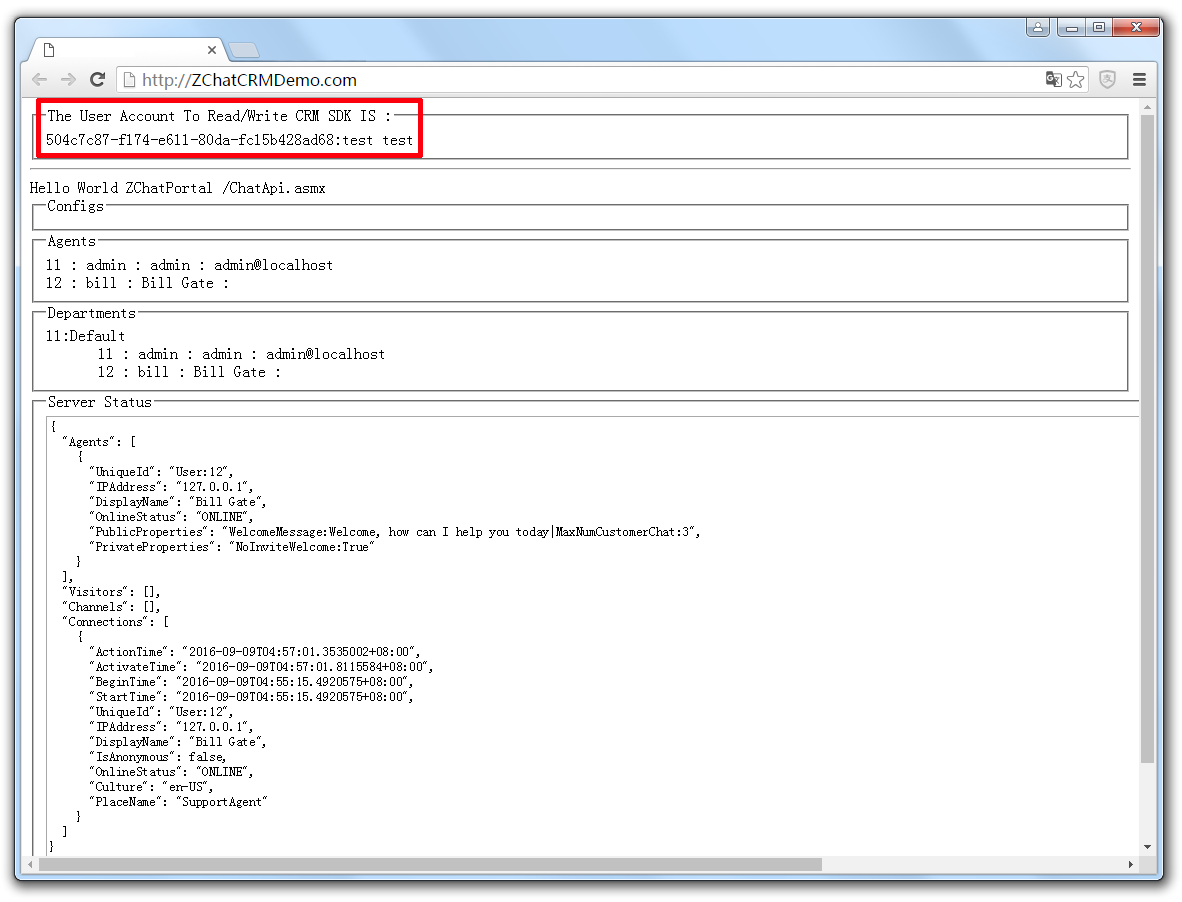Image resolution: width=1182 pixels, height=902 pixels.
Task: Click the 'ActivateTime' JSON line
Action: 261,667
